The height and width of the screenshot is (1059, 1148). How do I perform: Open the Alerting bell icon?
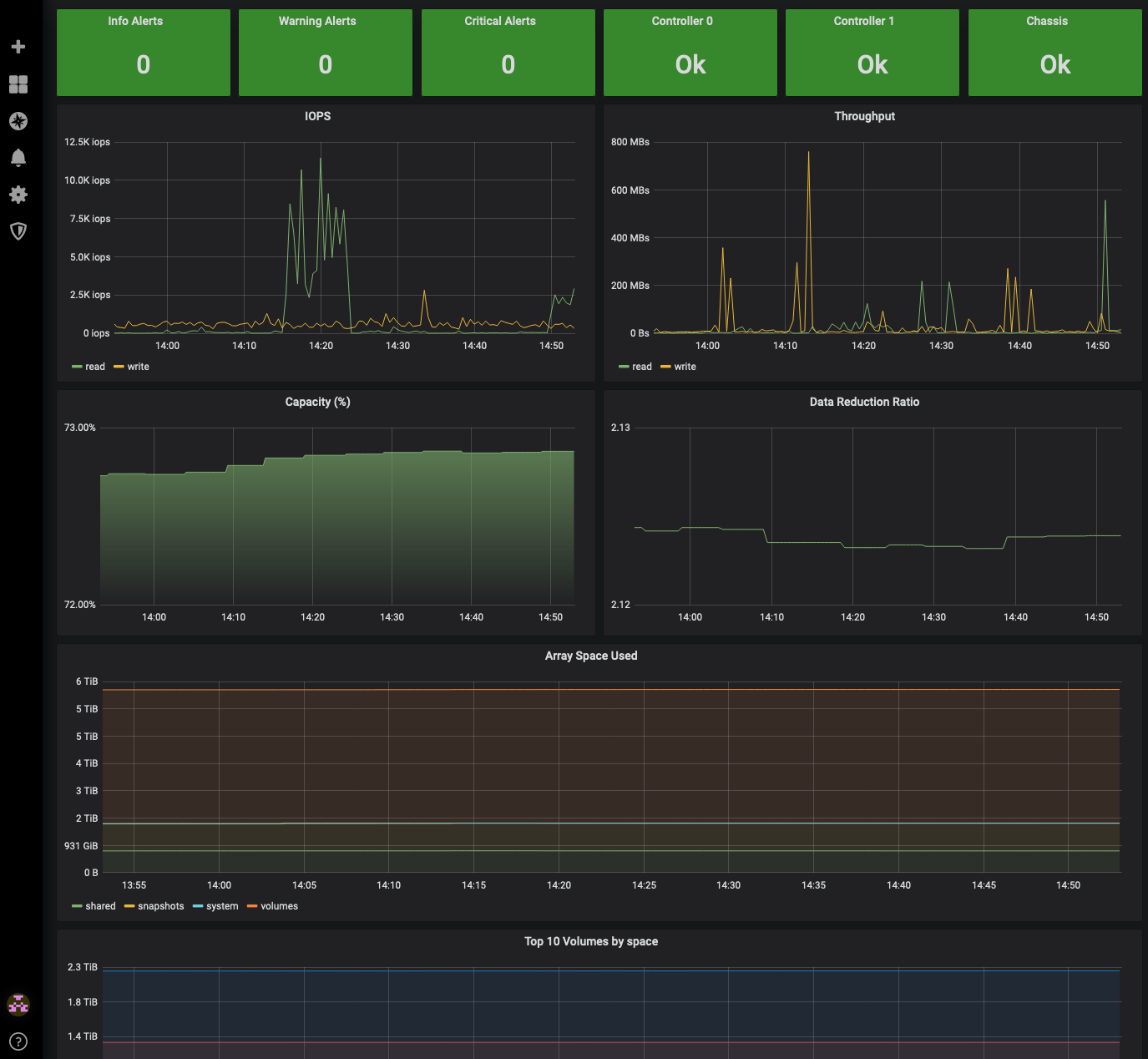pyautogui.click(x=18, y=158)
